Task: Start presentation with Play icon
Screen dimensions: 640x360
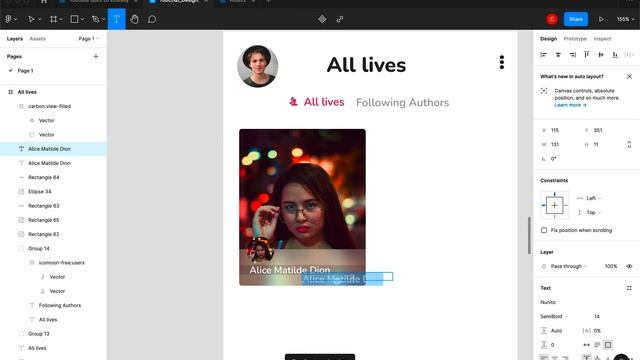Action: (x=601, y=19)
